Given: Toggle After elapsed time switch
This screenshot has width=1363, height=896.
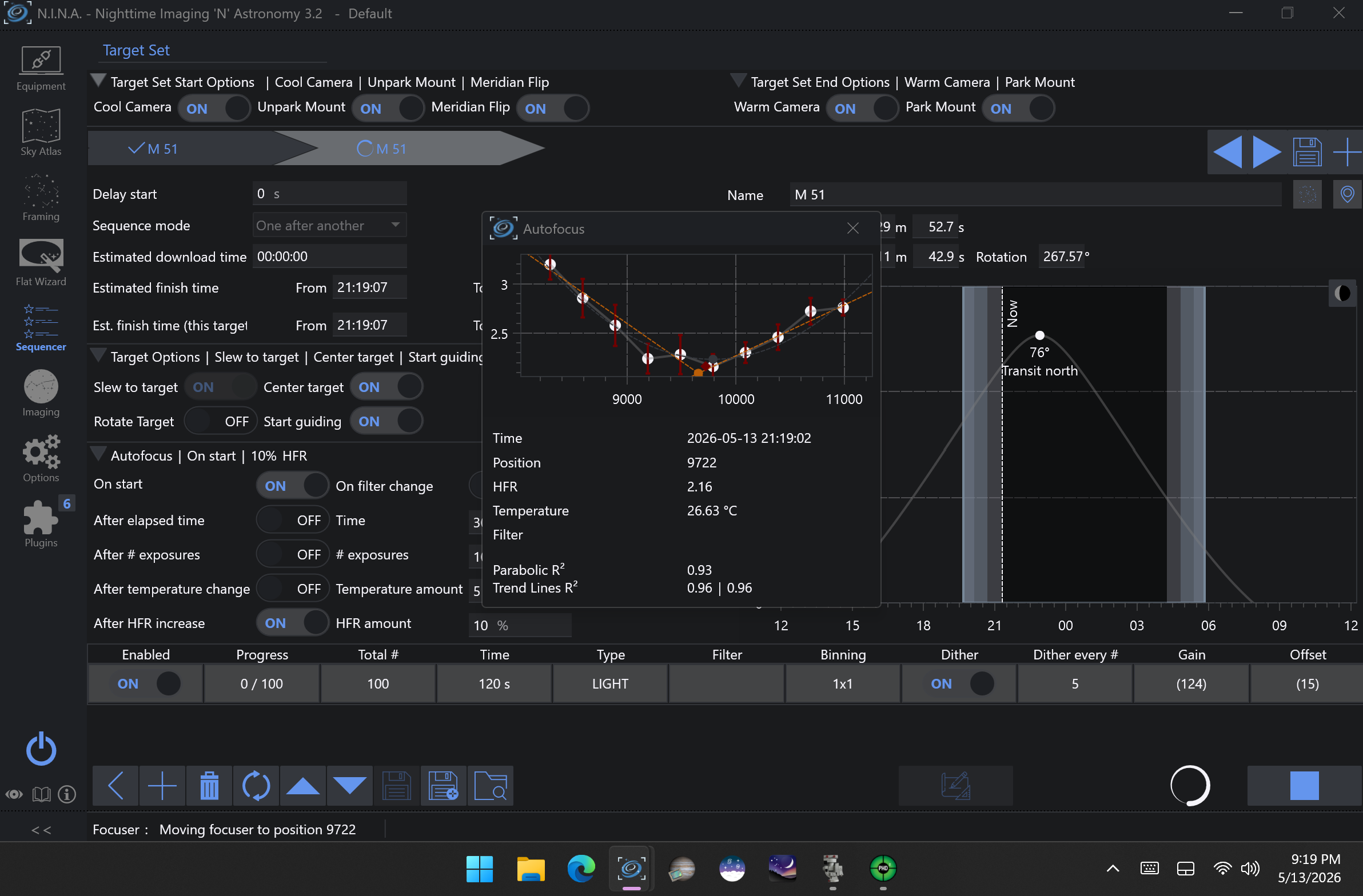Looking at the screenshot, I should pos(293,520).
